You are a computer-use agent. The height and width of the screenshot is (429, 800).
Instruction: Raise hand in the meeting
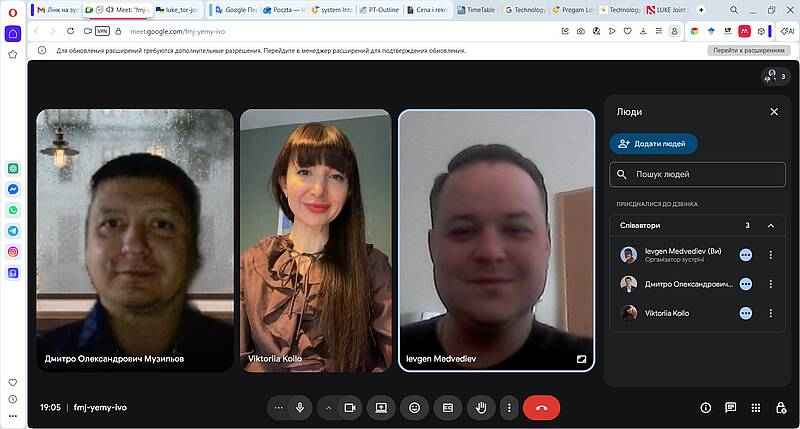481,408
